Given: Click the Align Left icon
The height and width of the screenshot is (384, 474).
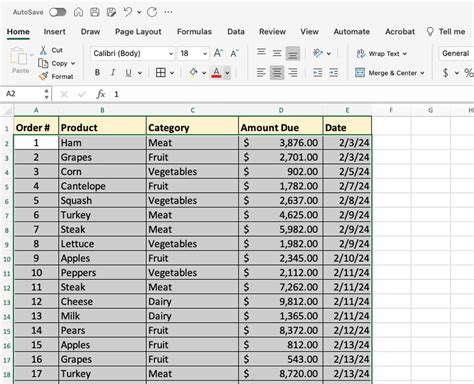Looking at the screenshot, I should point(261,72).
